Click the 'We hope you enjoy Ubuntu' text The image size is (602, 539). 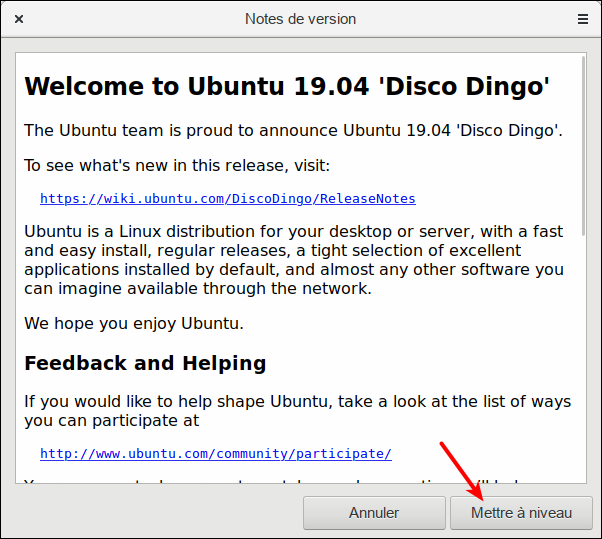pyautogui.click(x=133, y=323)
